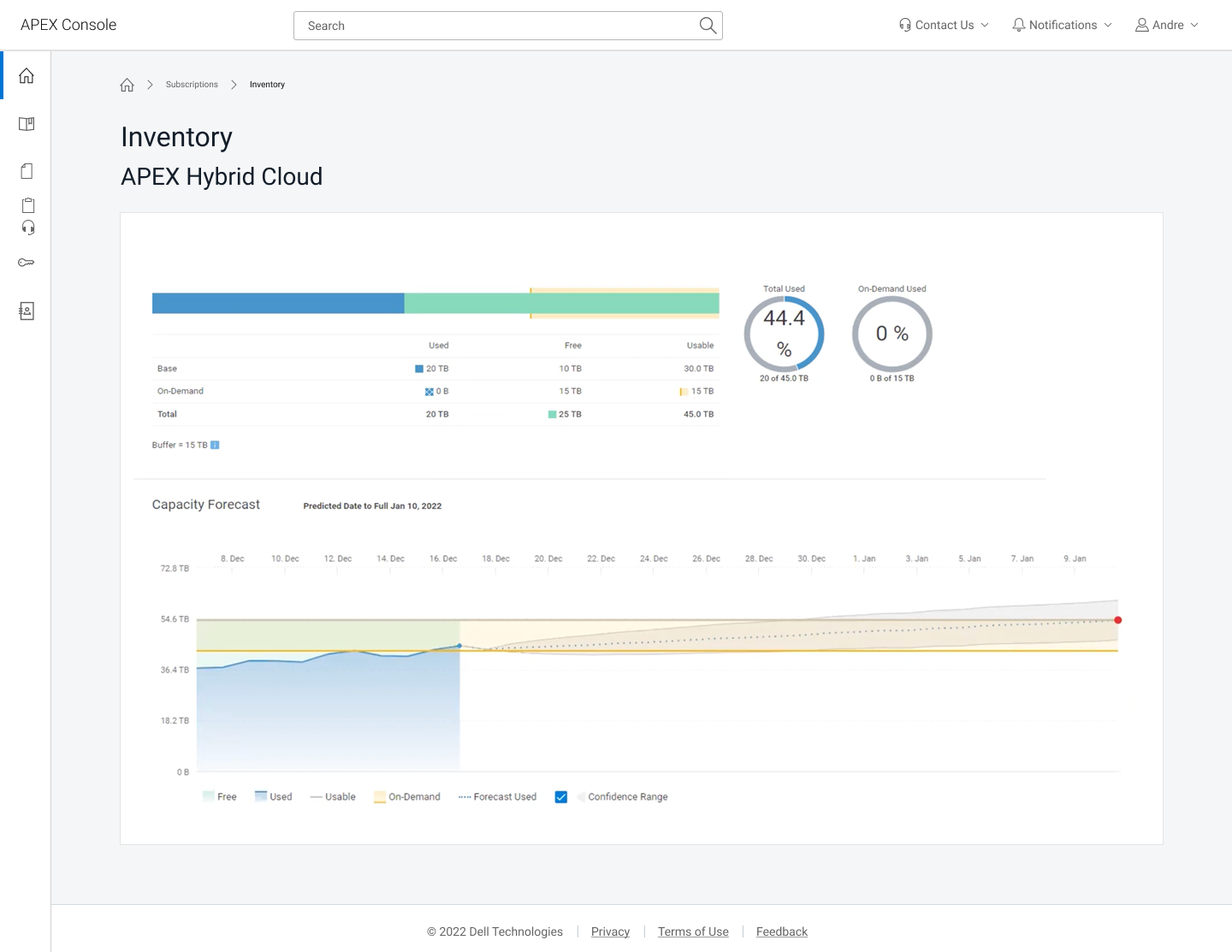Toggle On-Demand series in chart legend

click(x=407, y=796)
